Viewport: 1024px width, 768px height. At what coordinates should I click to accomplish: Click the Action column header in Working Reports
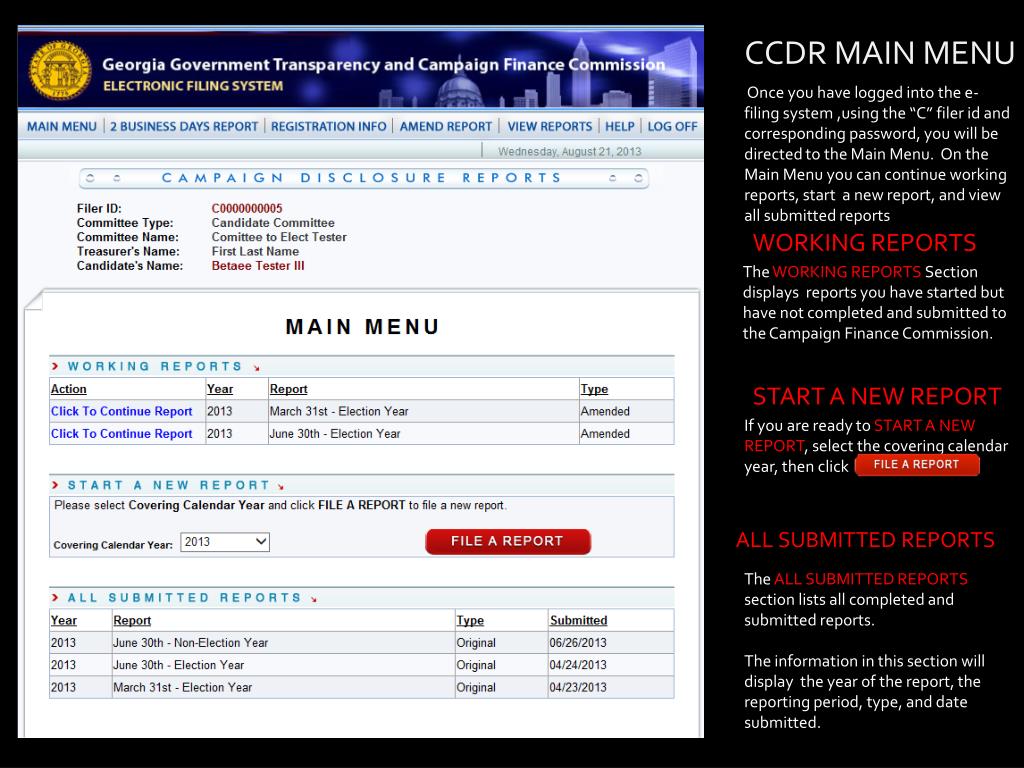tap(69, 389)
